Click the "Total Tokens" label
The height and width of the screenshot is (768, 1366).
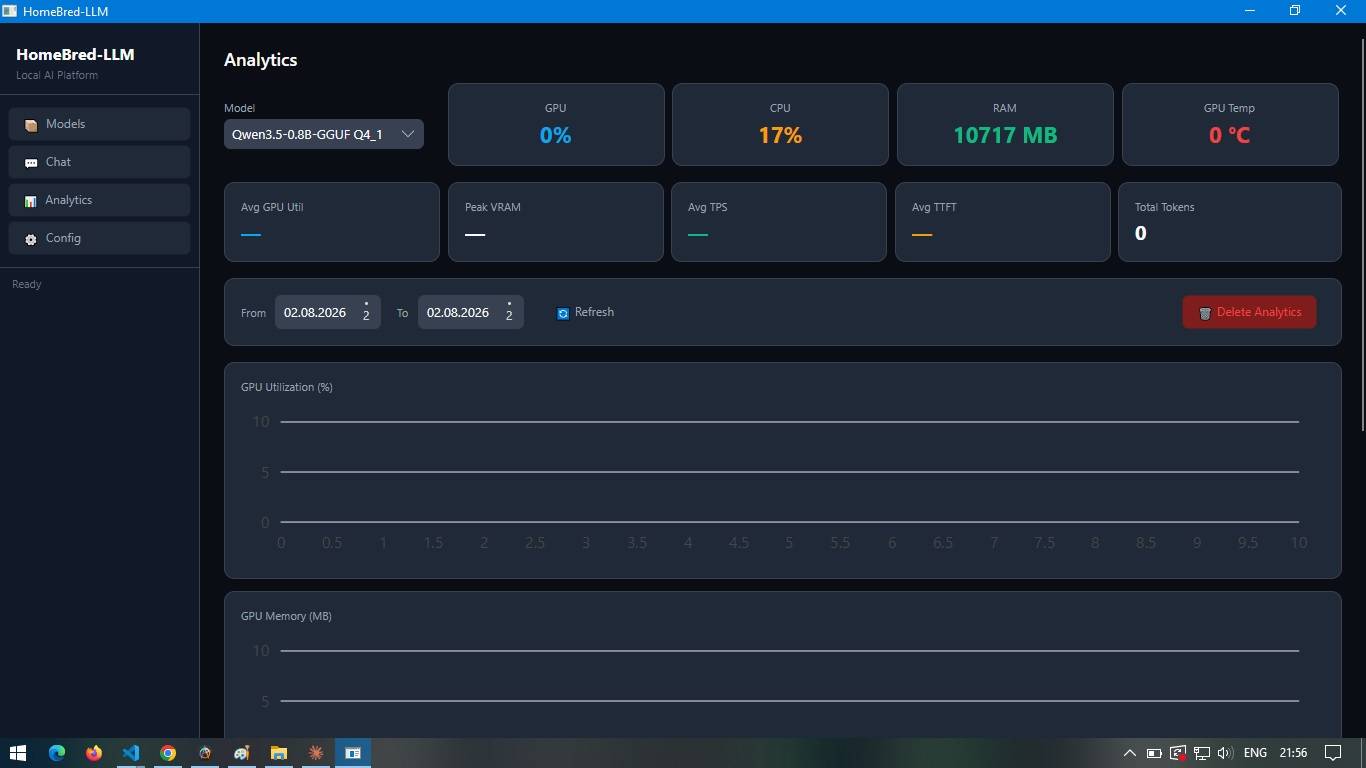(x=1165, y=207)
